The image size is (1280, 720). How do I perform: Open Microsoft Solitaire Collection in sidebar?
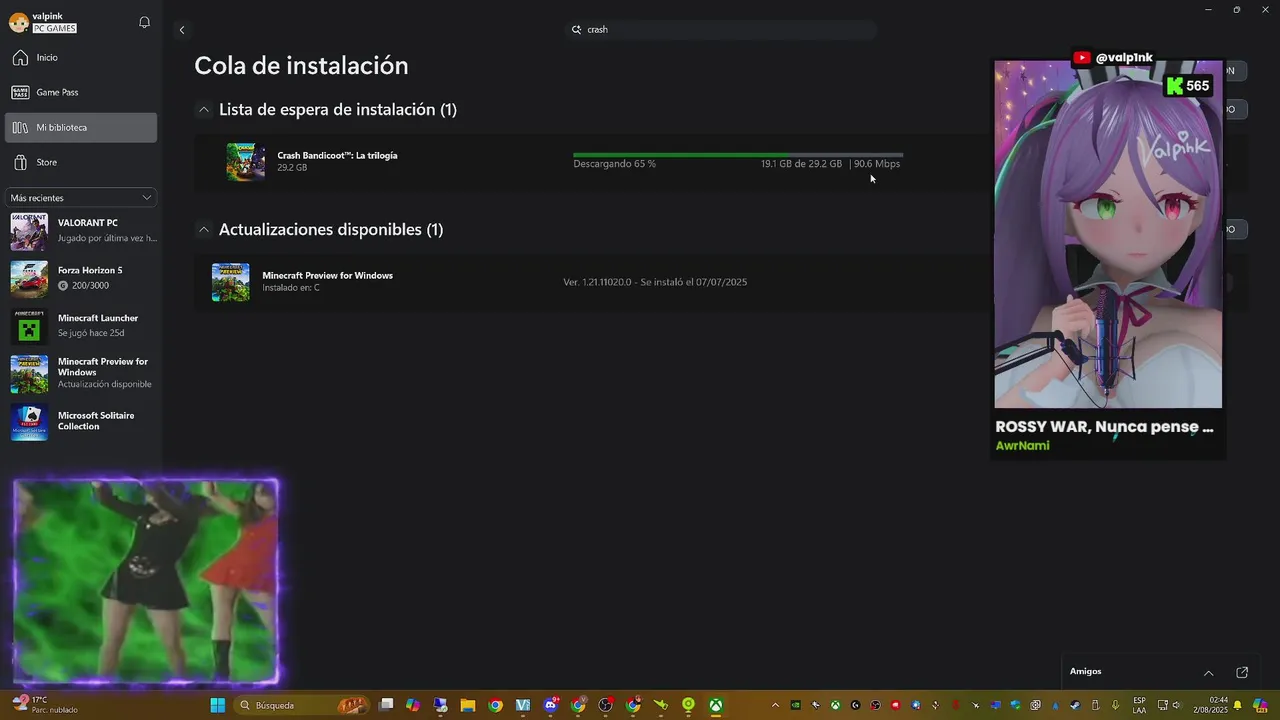[81, 421]
